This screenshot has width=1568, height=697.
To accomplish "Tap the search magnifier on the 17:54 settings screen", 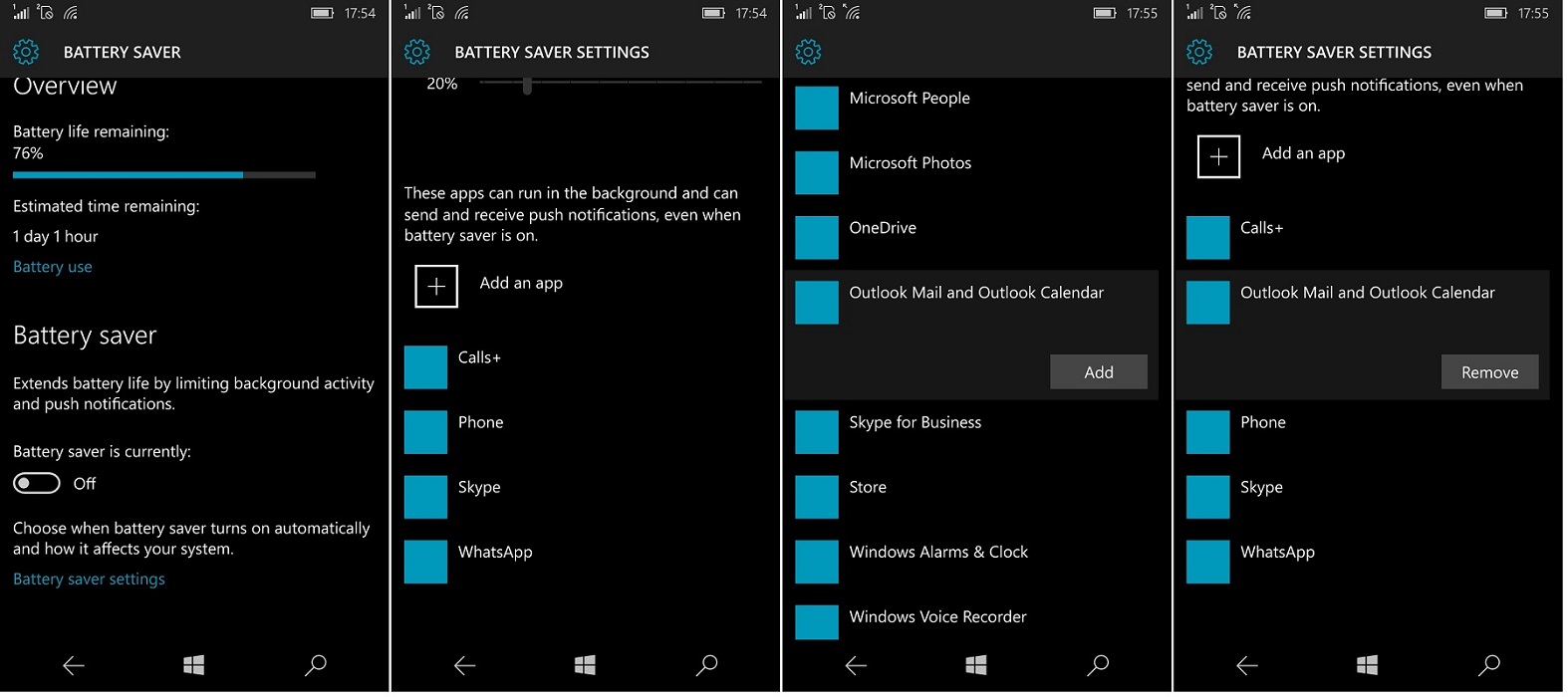I will [707, 664].
